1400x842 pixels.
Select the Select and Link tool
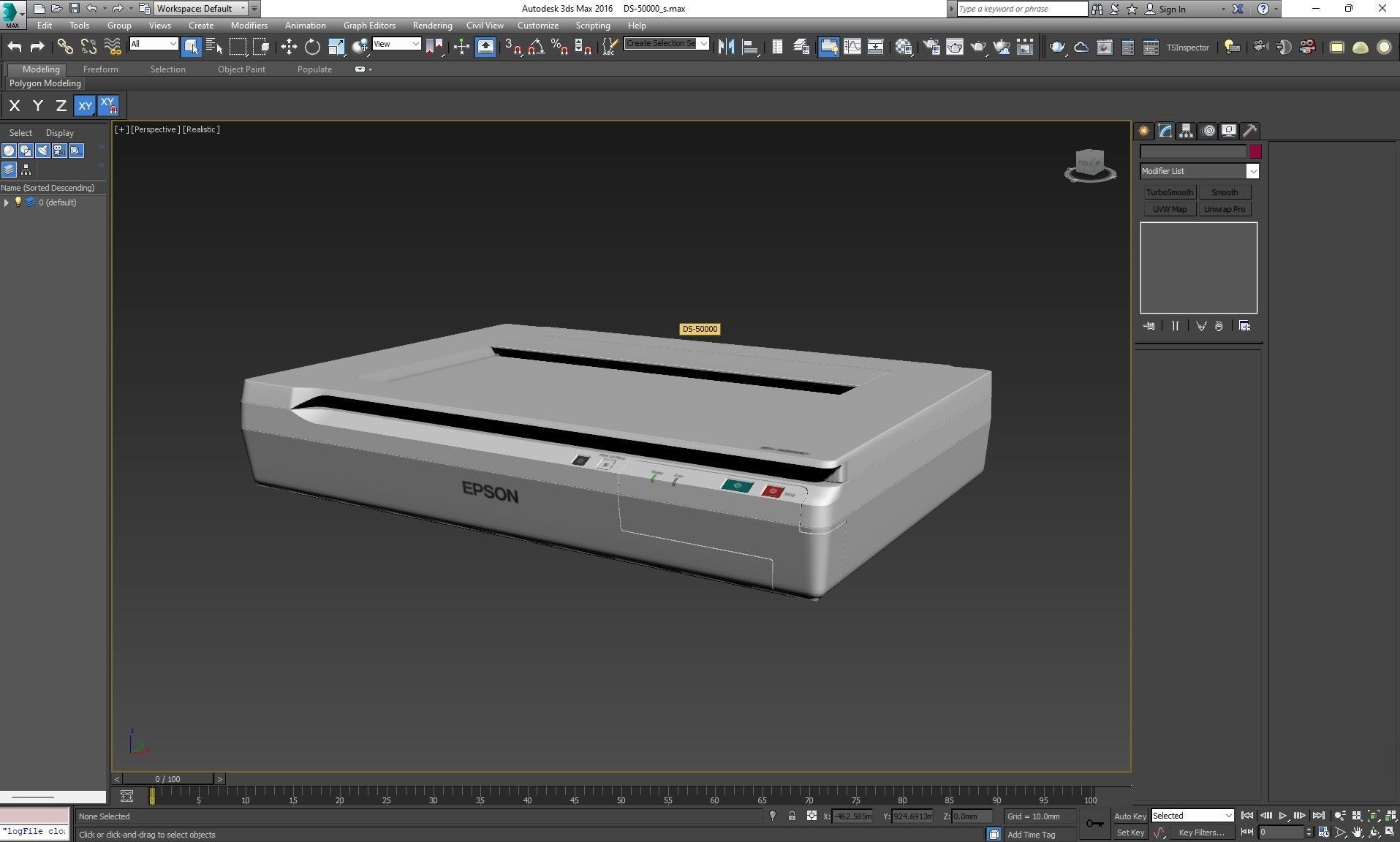point(65,47)
